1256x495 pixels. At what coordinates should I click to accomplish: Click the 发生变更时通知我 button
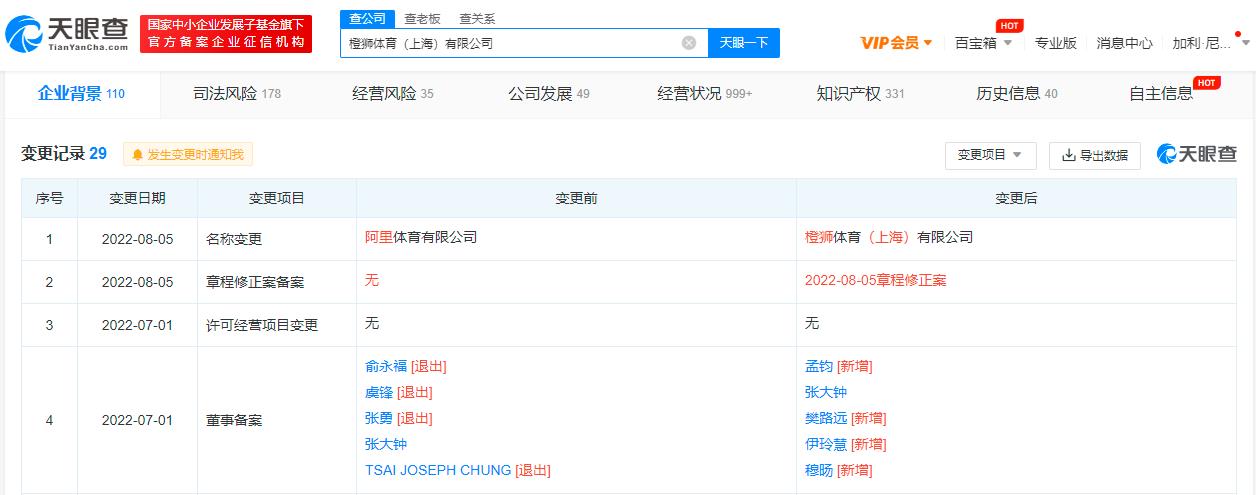click(x=188, y=155)
